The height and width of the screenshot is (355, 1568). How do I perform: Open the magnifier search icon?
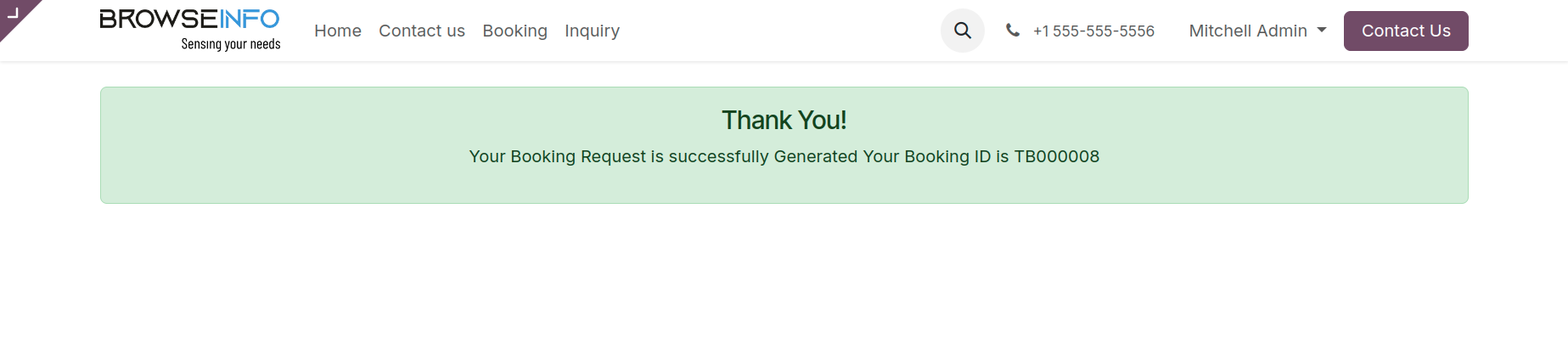click(x=962, y=31)
